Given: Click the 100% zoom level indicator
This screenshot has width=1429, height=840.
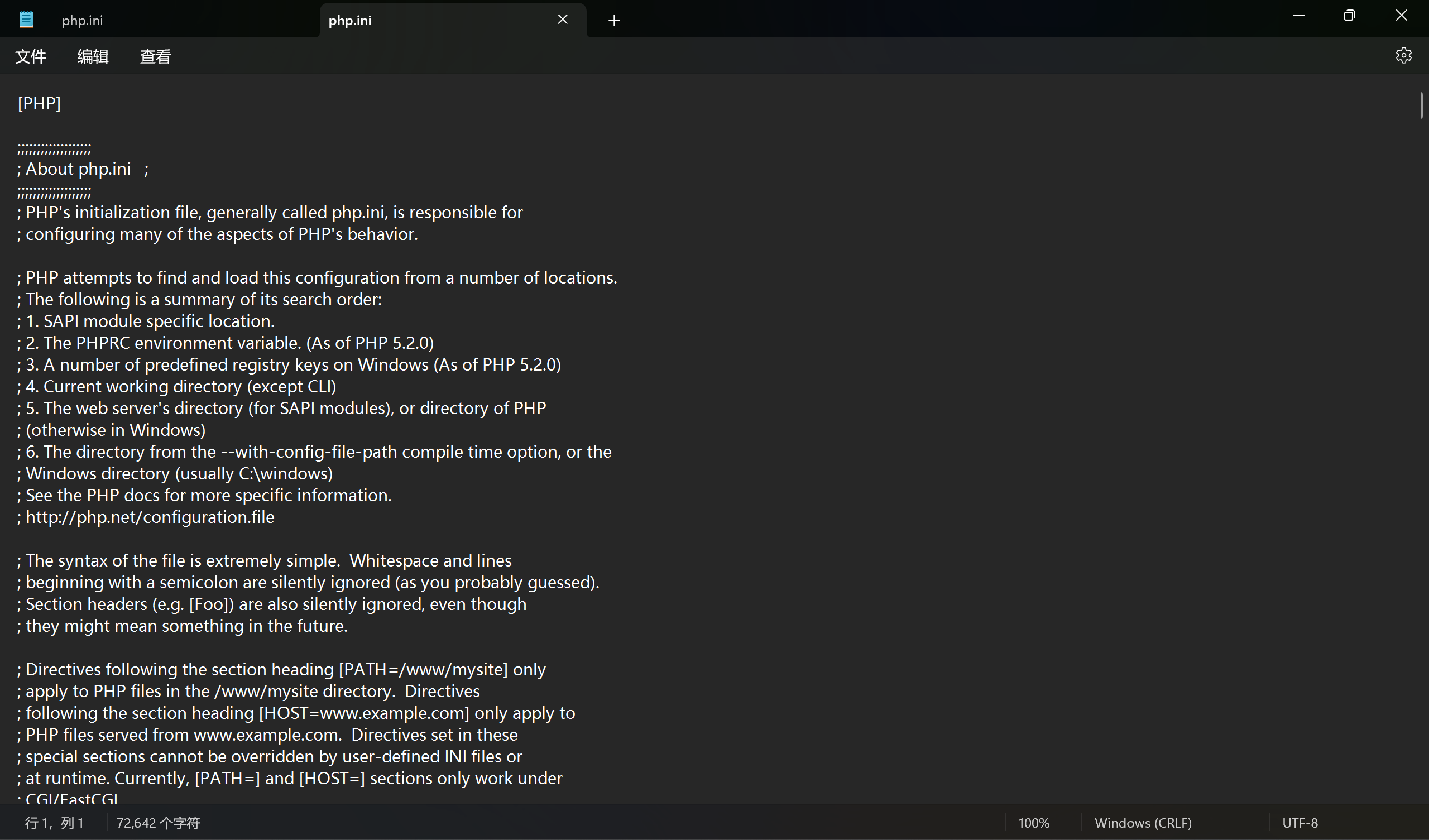Looking at the screenshot, I should click(x=1034, y=823).
